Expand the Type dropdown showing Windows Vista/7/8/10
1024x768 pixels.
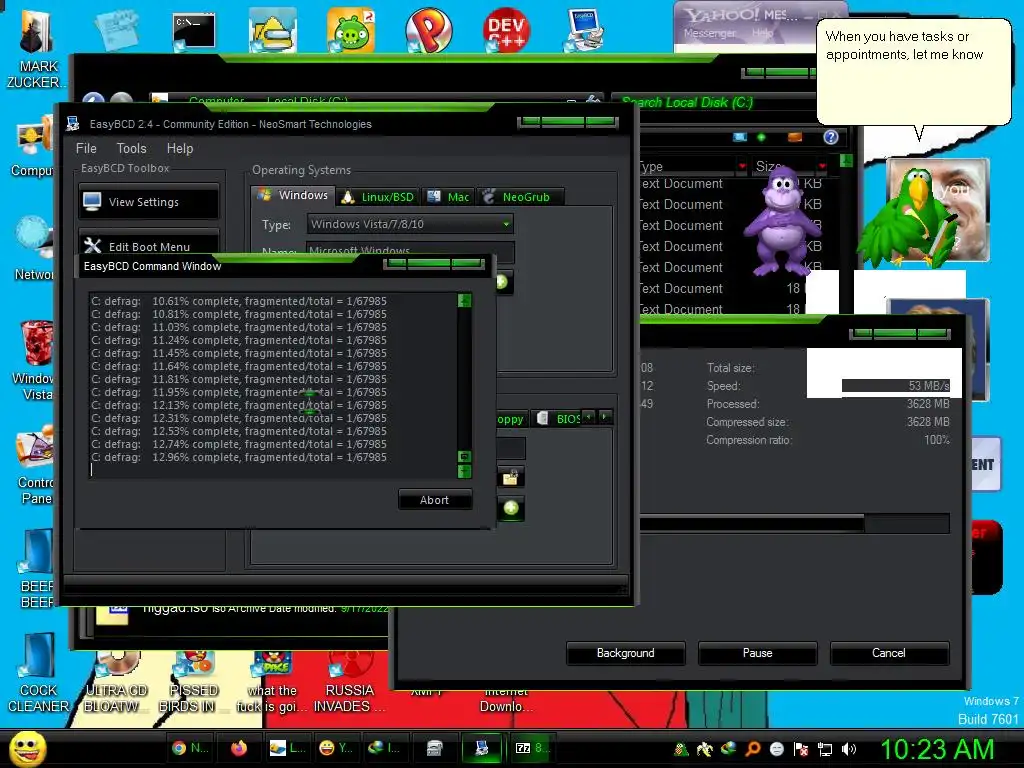tap(410, 224)
